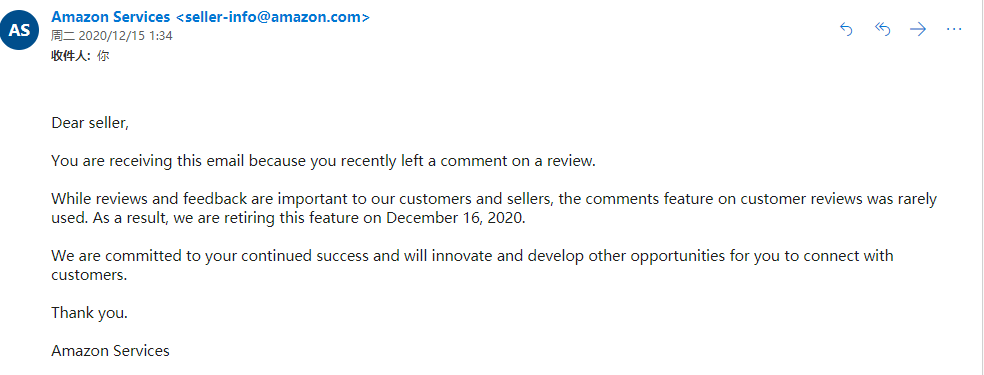Image resolution: width=984 pixels, height=375 pixels.
Task: Open the more actions ellipsis menu
Action: click(x=954, y=29)
